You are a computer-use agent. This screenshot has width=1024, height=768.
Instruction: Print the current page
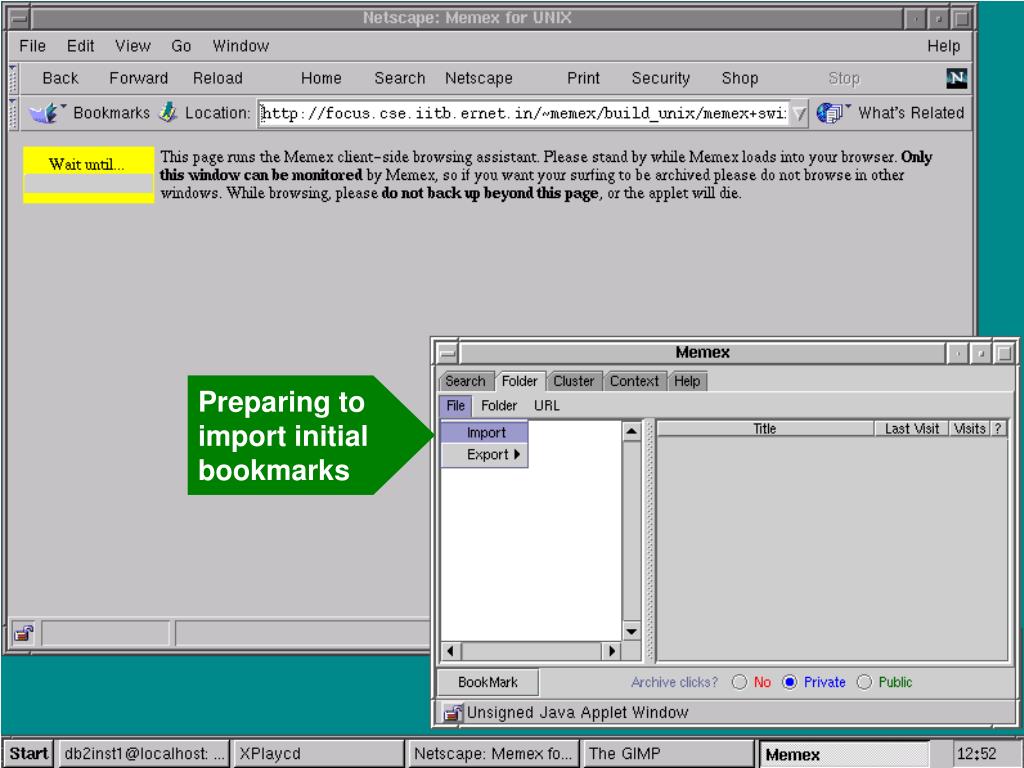(583, 78)
